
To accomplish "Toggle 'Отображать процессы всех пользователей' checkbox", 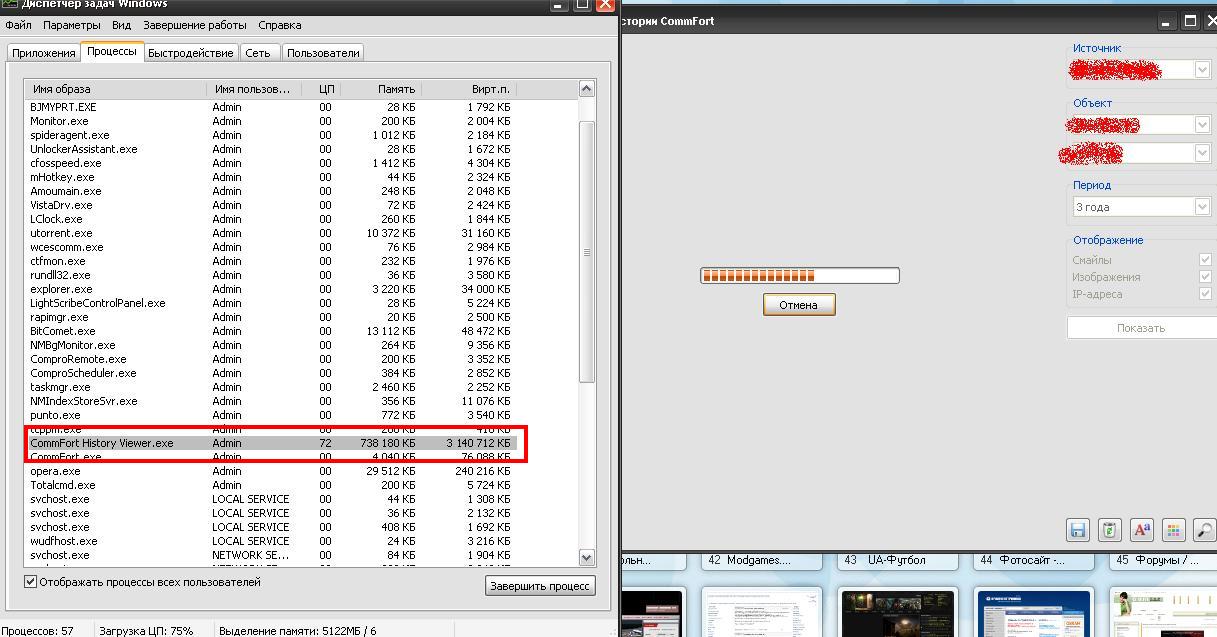I will (31, 582).
